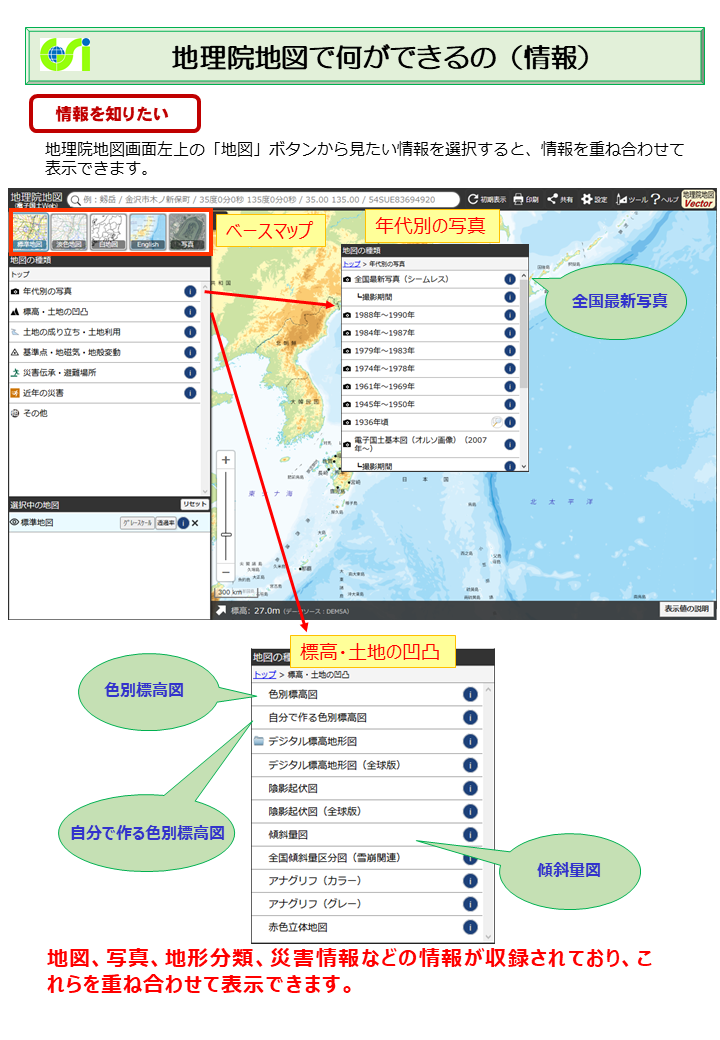The height and width of the screenshot is (1040, 720).
Task: Select the 1984年〜1987年 photo layer
Action: (x=429, y=333)
